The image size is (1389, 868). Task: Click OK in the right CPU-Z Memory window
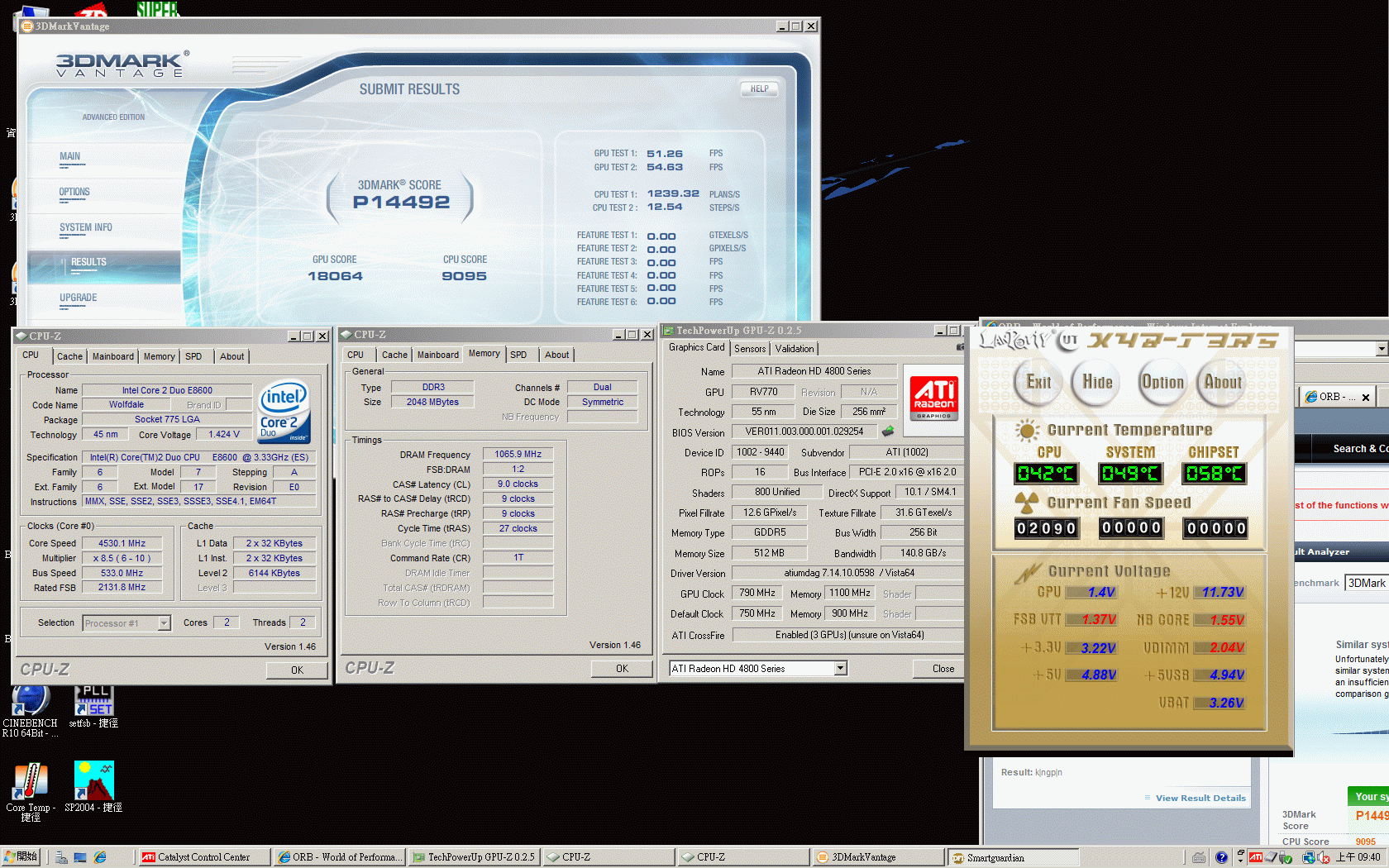point(622,669)
